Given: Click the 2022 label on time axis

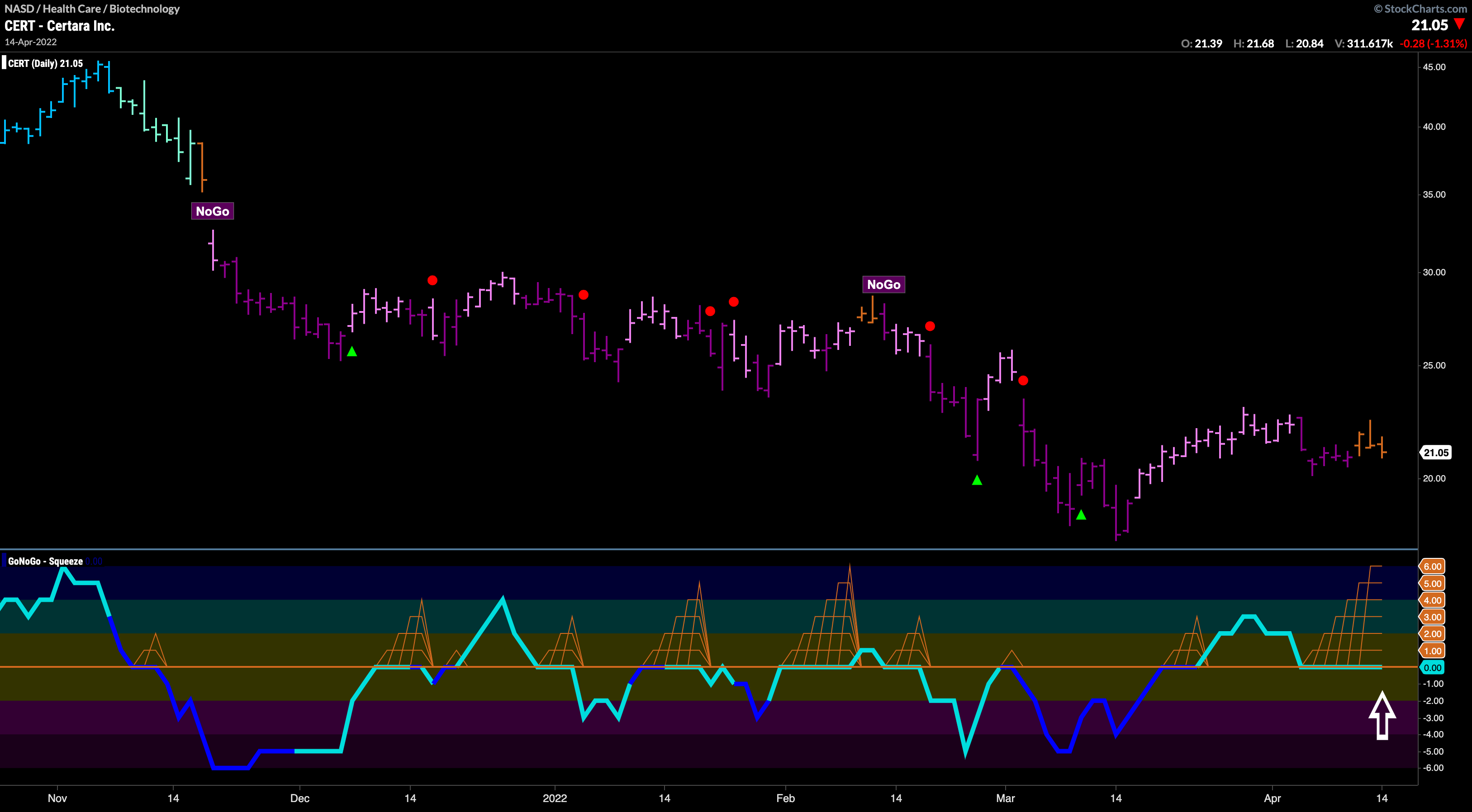Looking at the screenshot, I should pos(555,798).
